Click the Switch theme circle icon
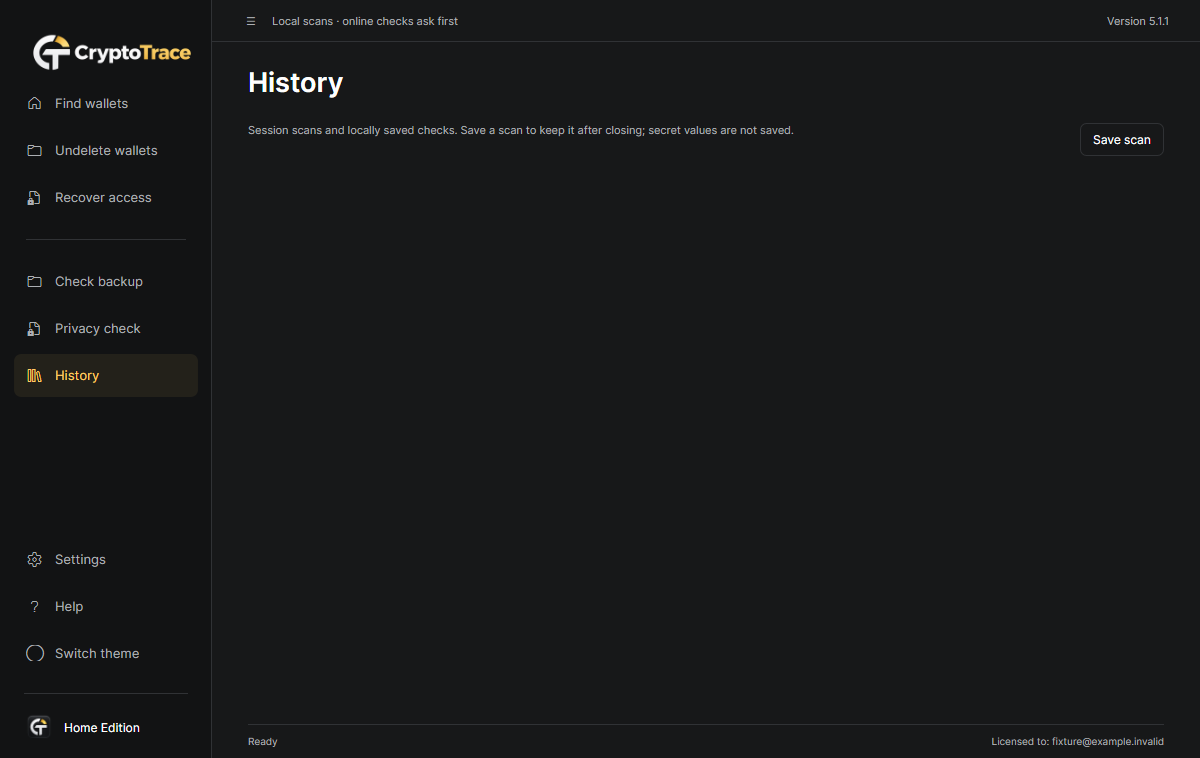Viewport: 1200px width, 758px height. [x=34, y=653]
